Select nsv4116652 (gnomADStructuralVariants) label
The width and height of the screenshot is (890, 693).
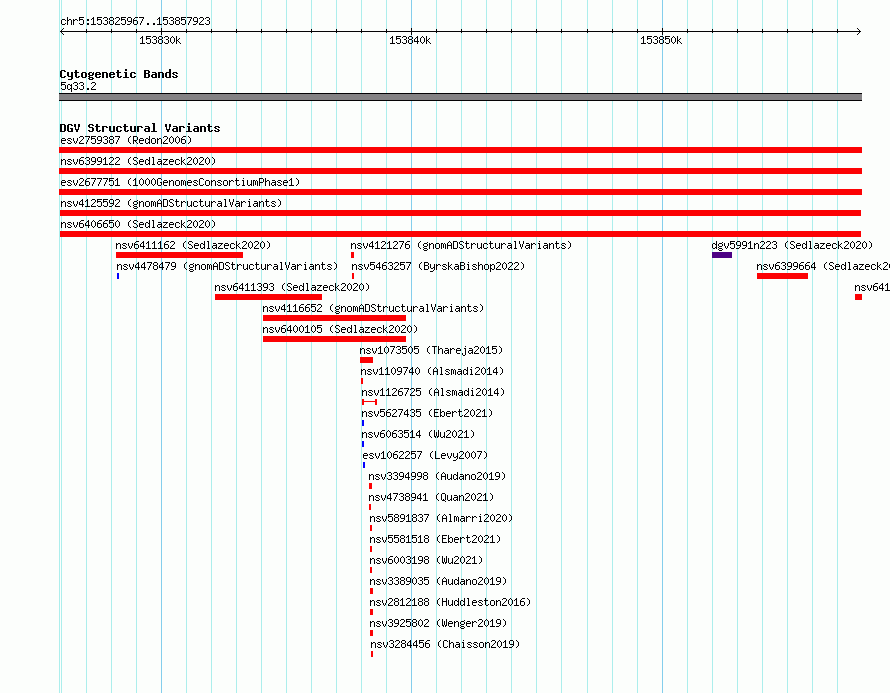click(x=373, y=308)
